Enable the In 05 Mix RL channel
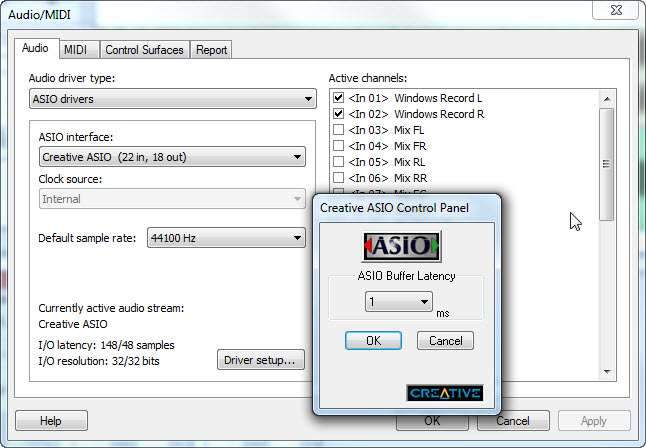The height and width of the screenshot is (448, 646). (x=338, y=162)
